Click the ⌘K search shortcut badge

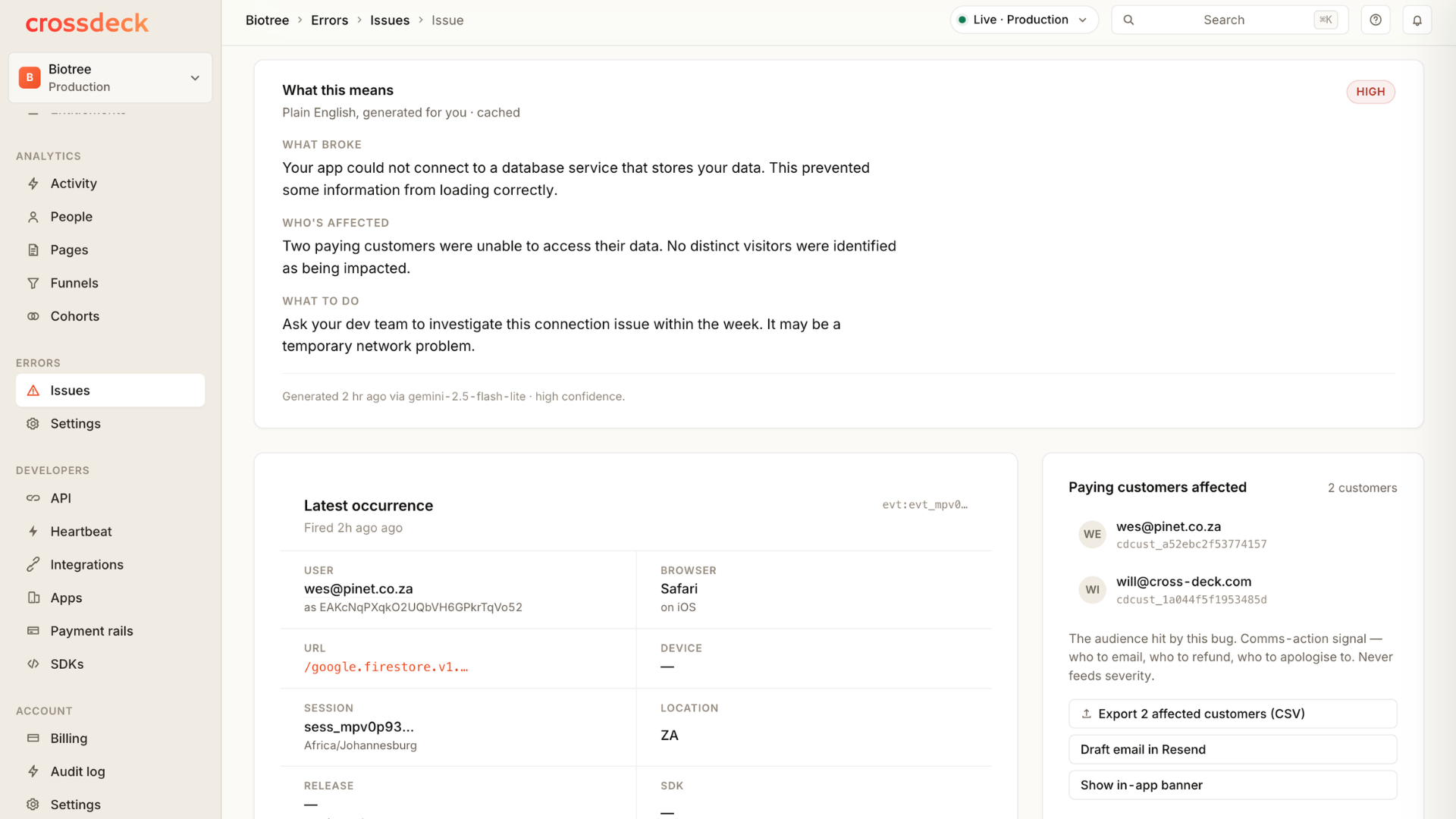coord(1326,20)
